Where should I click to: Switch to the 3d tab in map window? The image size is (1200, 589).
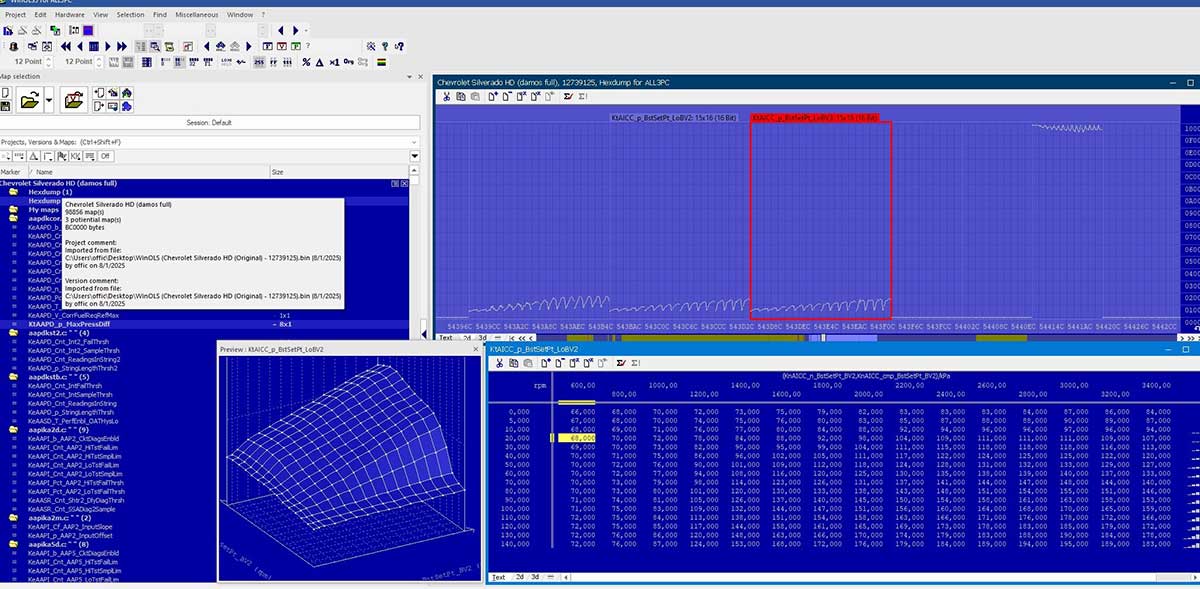click(535, 577)
